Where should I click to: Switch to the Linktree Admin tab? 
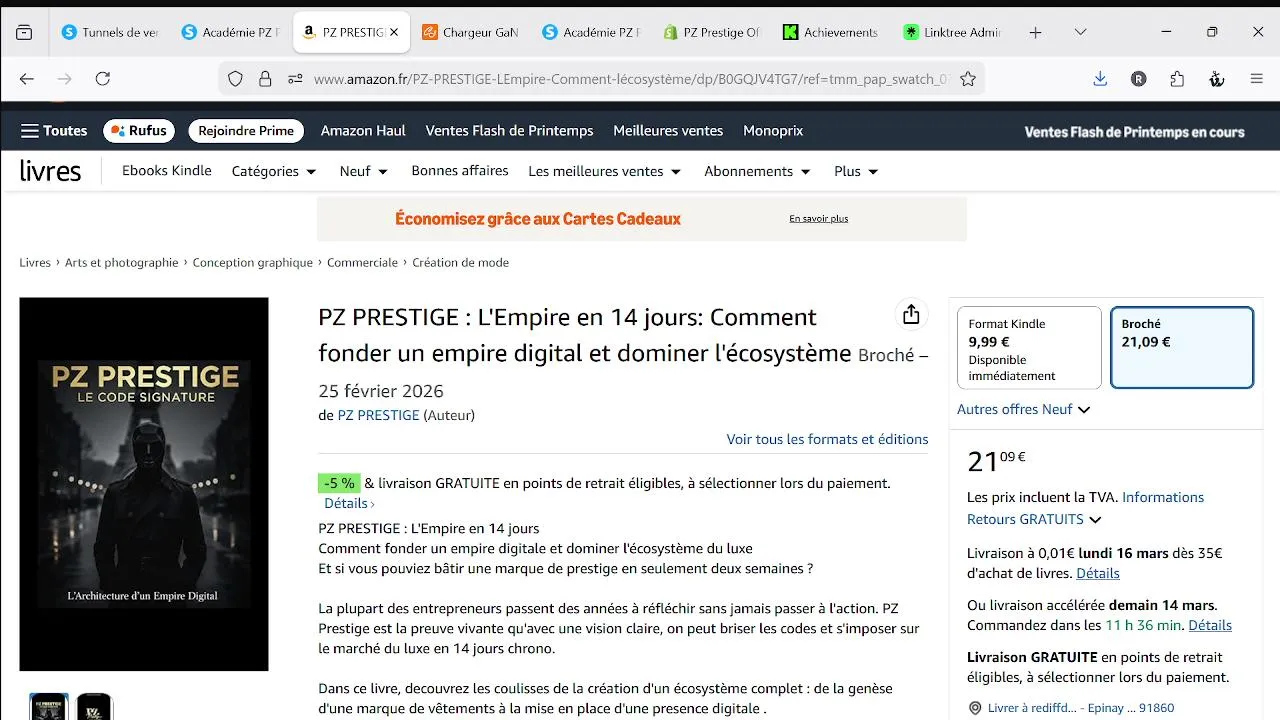[x=952, y=32]
